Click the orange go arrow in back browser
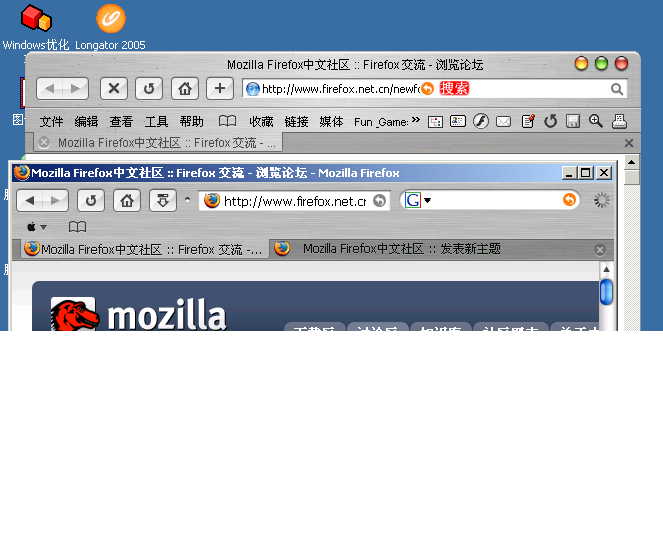663x539 pixels. pyautogui.click(x=428, y=89)
